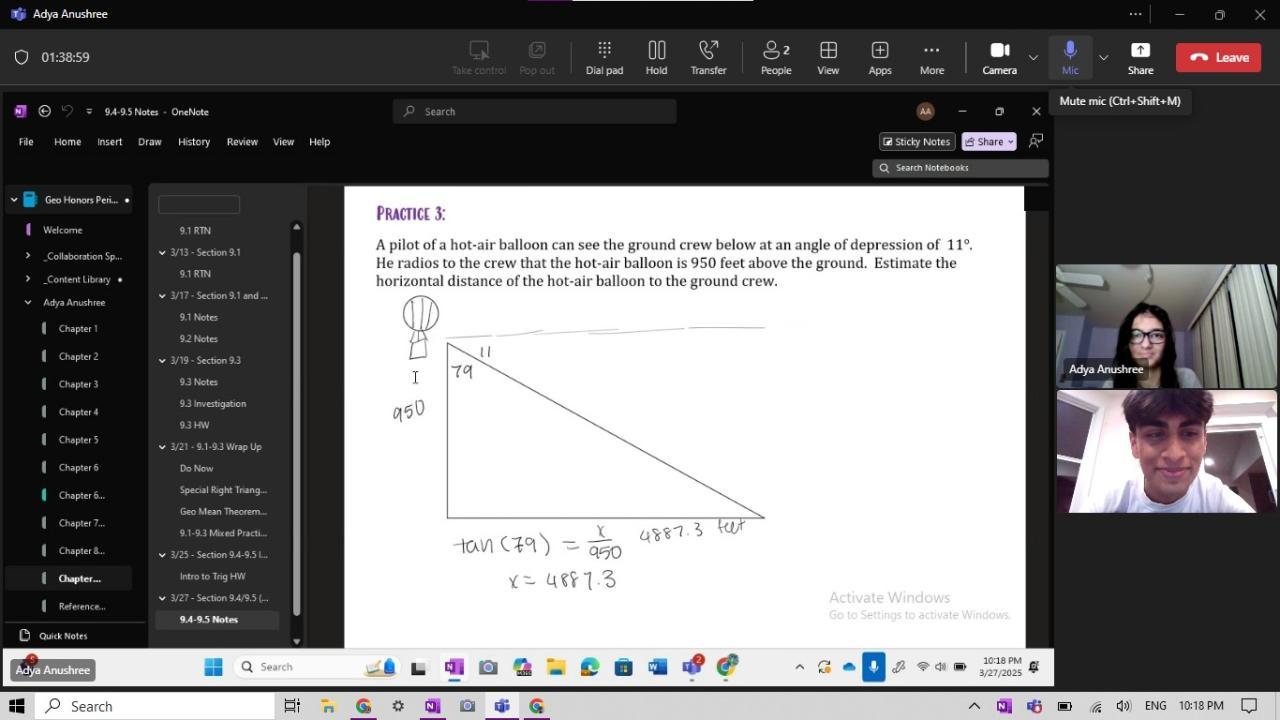The height and width of the screenshot is (720, 1280).
Task: Expand the mic options arrow
Action: point(1103,58)
